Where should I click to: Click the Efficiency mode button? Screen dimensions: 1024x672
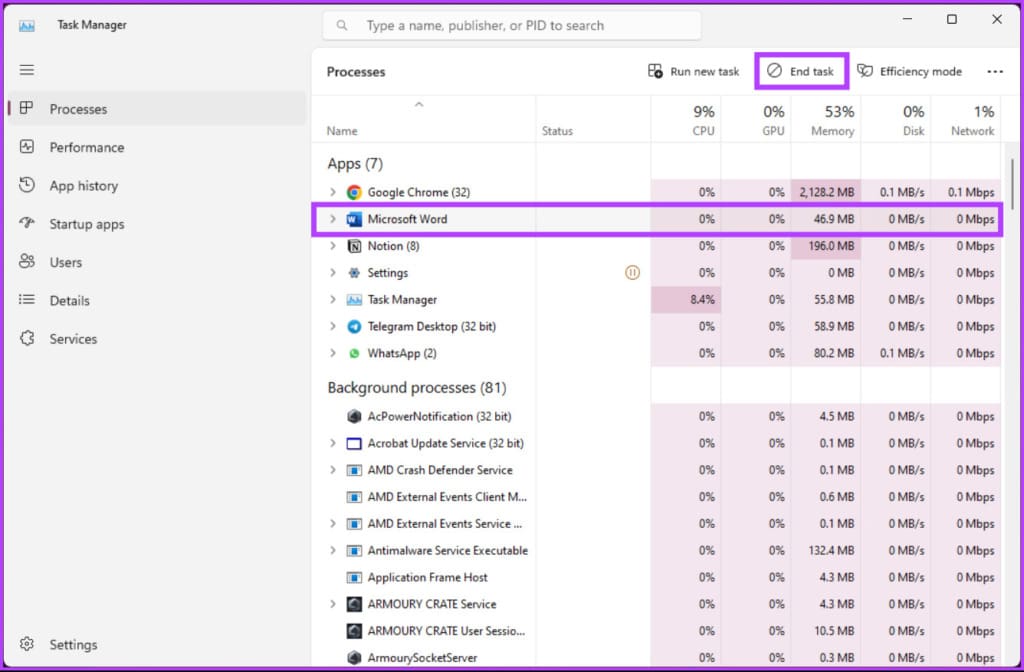(910, 71)
